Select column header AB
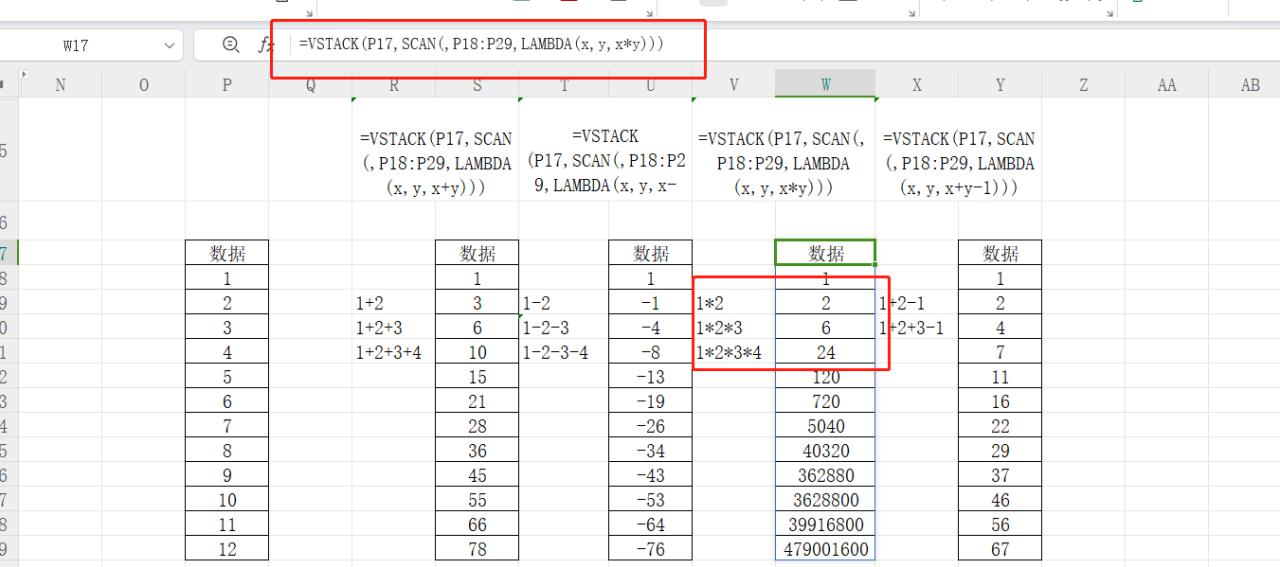Image resolution: width=1280 pixels, height=567 pixels. click(x=1250, y=85)
